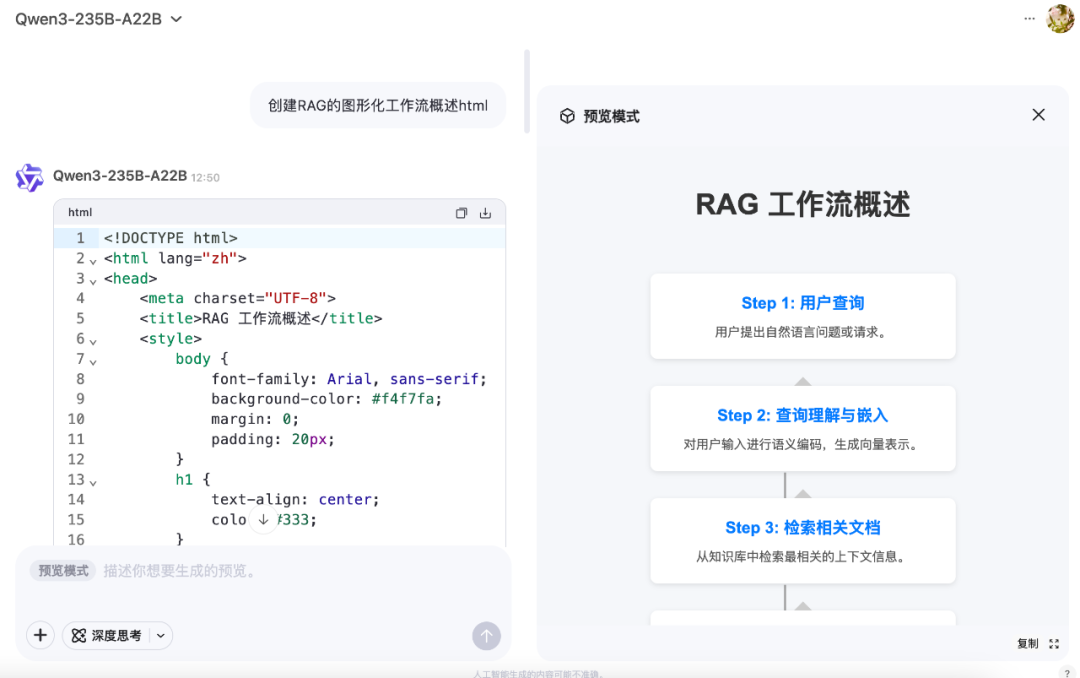Collapse the head tag fold on line 3
The image size is (1080, 678).
click(93, 281)
